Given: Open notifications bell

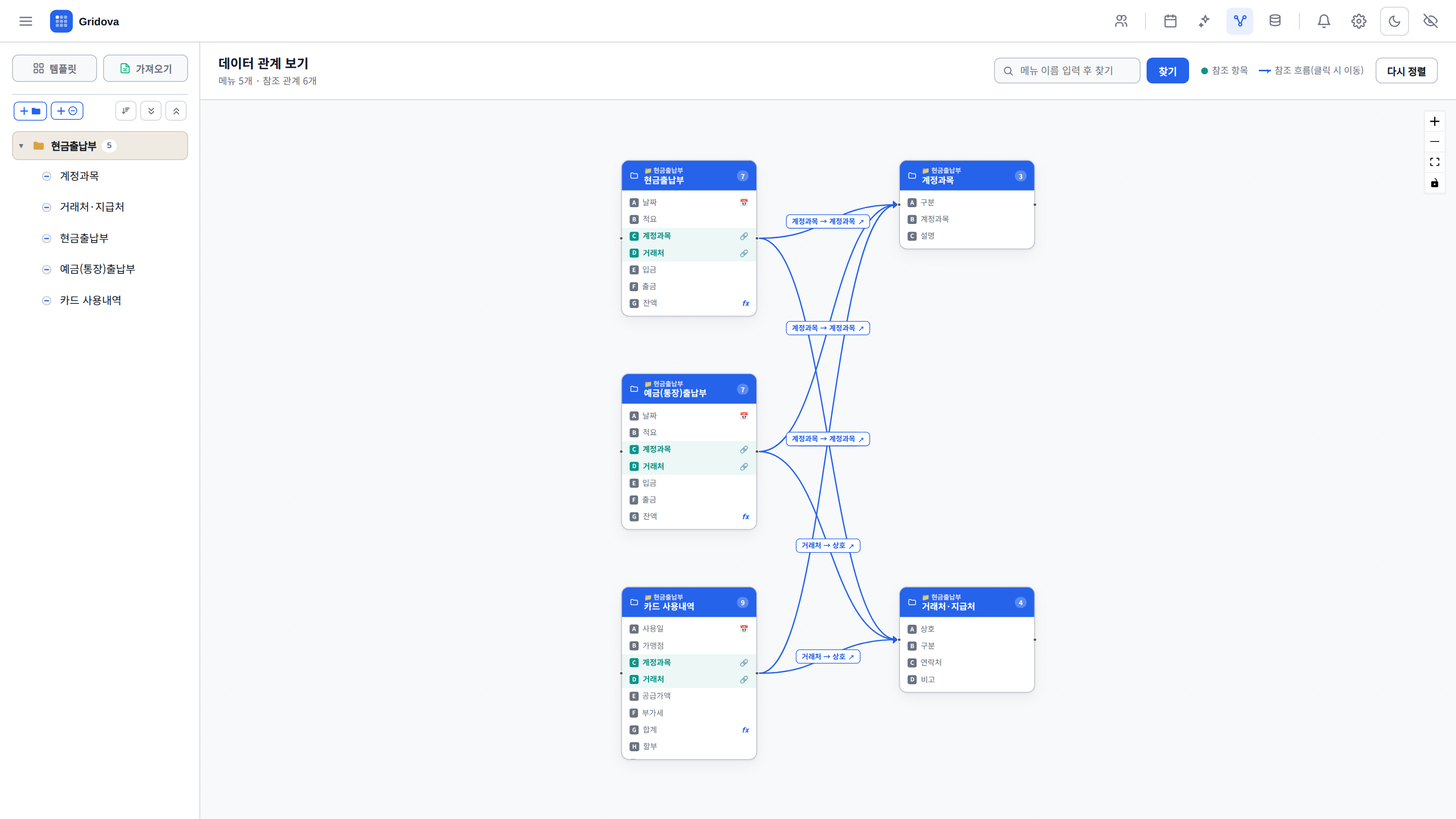Looking at the screenshot, I should [1324, 21].
